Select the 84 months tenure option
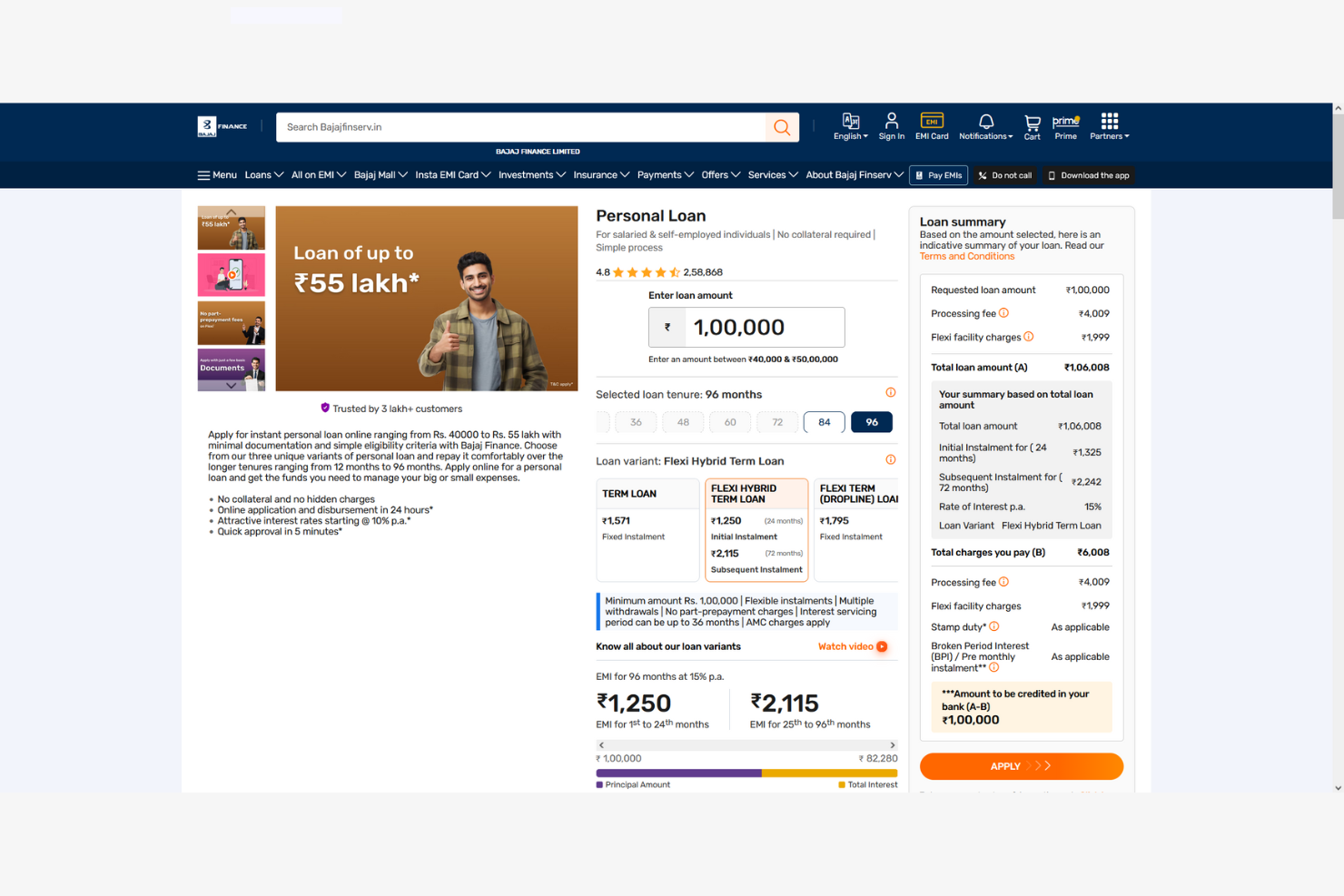 click(x=824, y=422)
